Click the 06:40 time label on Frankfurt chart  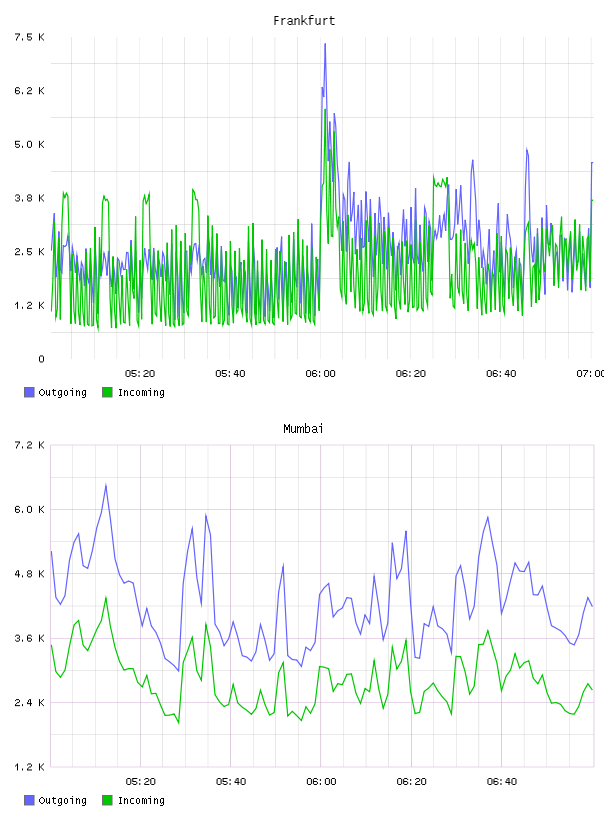[x=501, y=373]
